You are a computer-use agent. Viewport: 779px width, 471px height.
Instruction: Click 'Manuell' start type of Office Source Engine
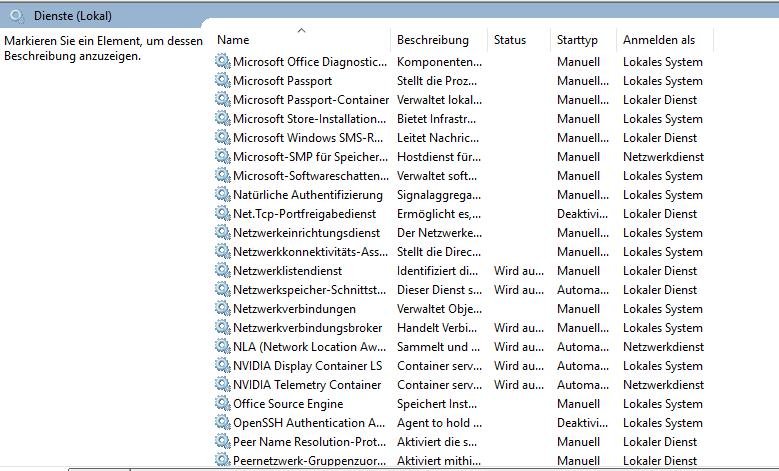[x=578, y=404]
